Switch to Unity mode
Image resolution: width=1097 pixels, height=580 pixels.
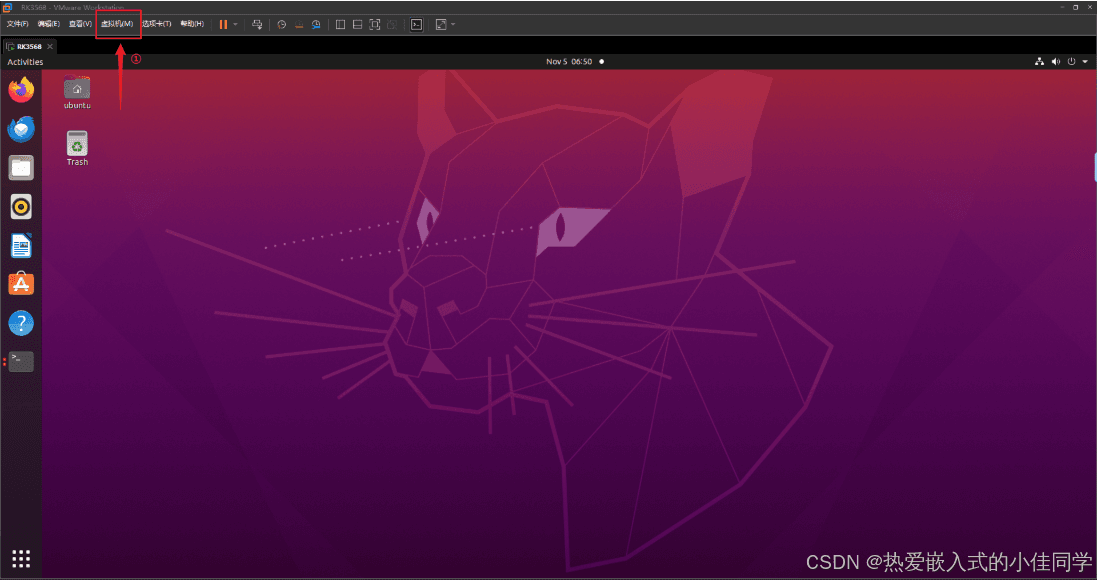(x=392, y=24)
